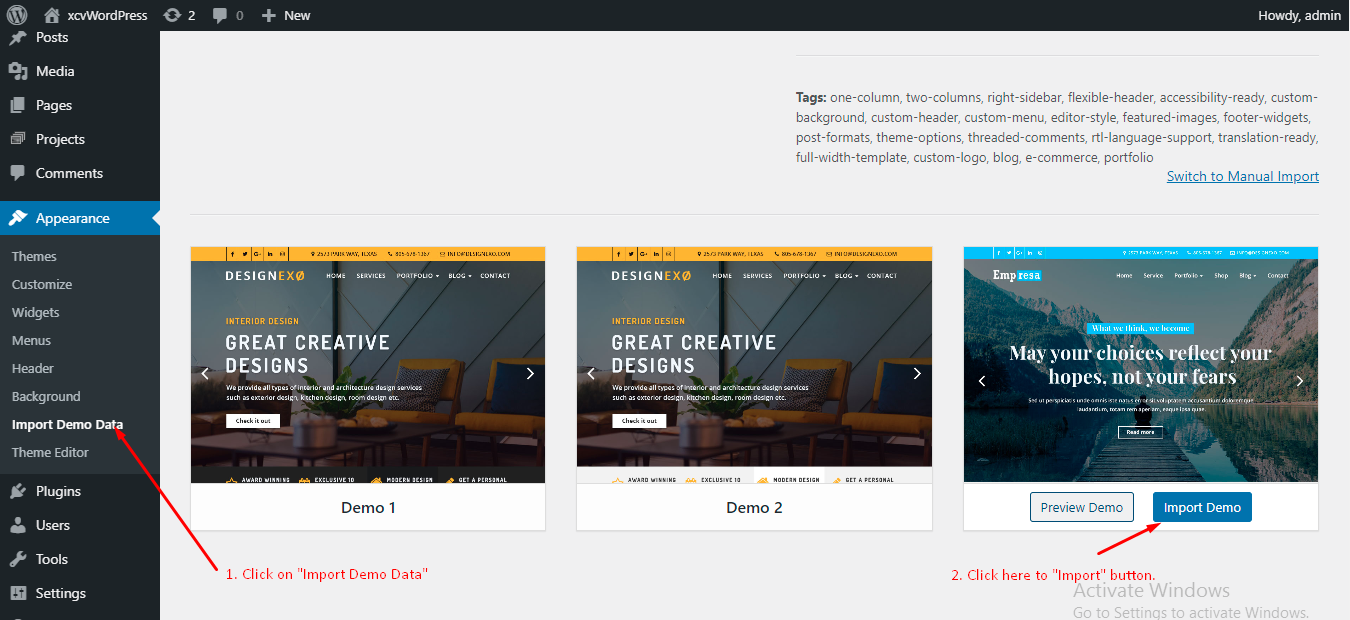Click the next arrow on Demo 1 slider
1350x620 pixels.
(530, 373)
